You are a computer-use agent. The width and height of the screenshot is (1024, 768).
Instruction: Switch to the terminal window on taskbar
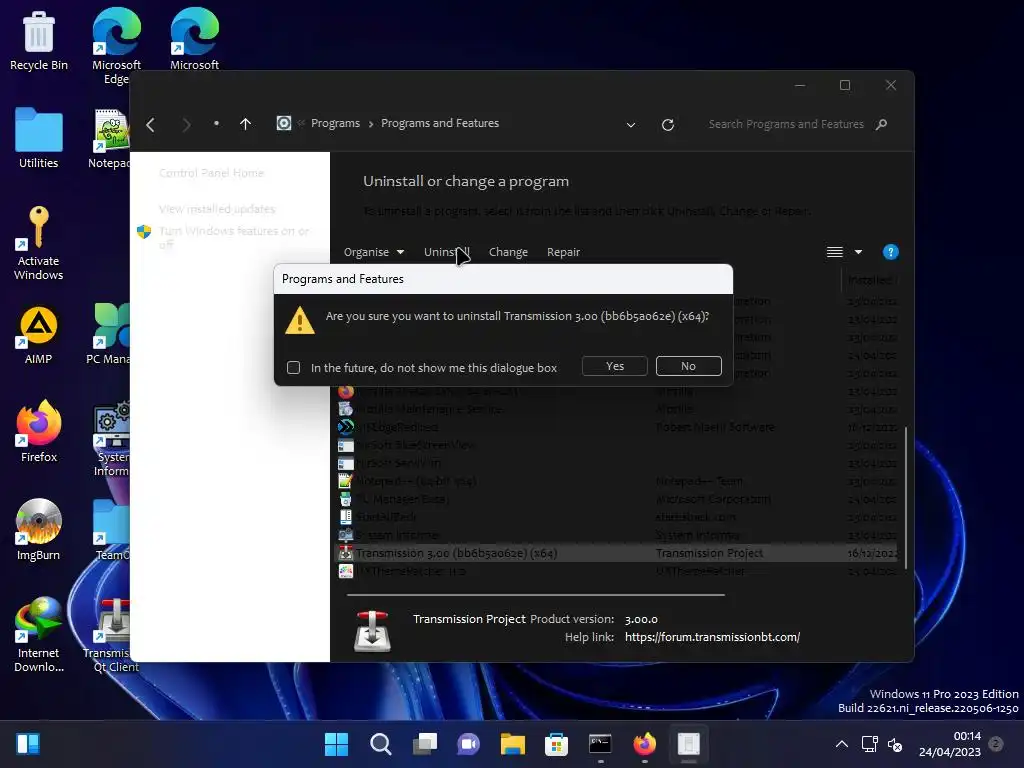[600, 744]
